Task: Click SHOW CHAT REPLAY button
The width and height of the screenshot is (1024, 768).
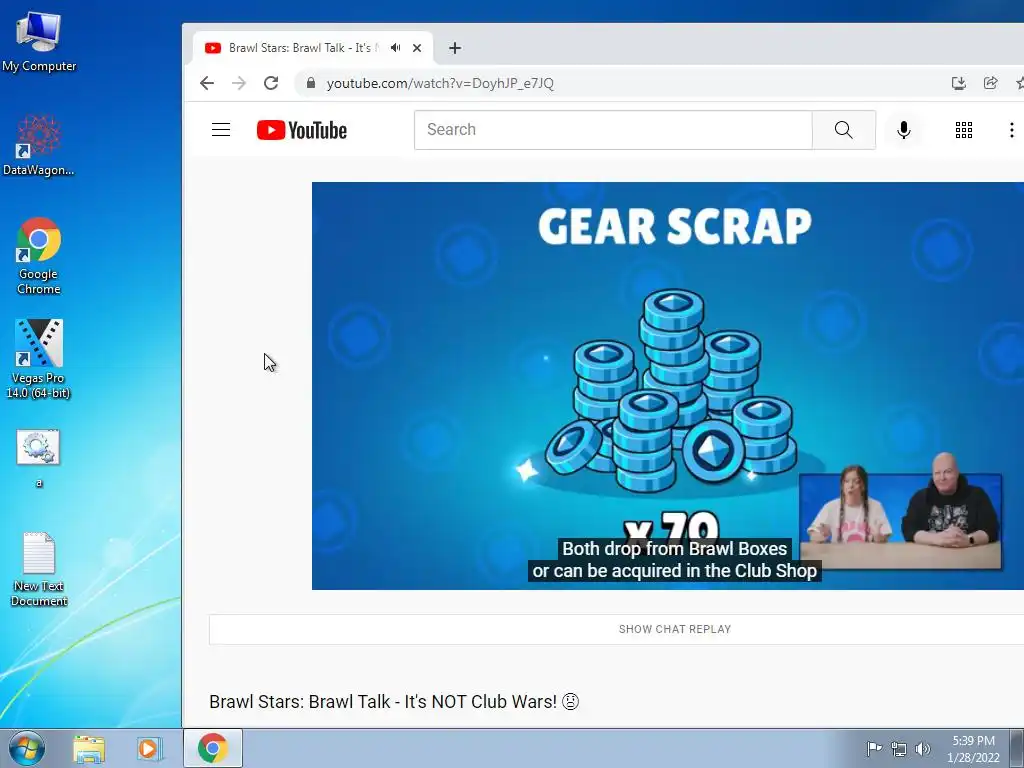Action: click(675, 629)
